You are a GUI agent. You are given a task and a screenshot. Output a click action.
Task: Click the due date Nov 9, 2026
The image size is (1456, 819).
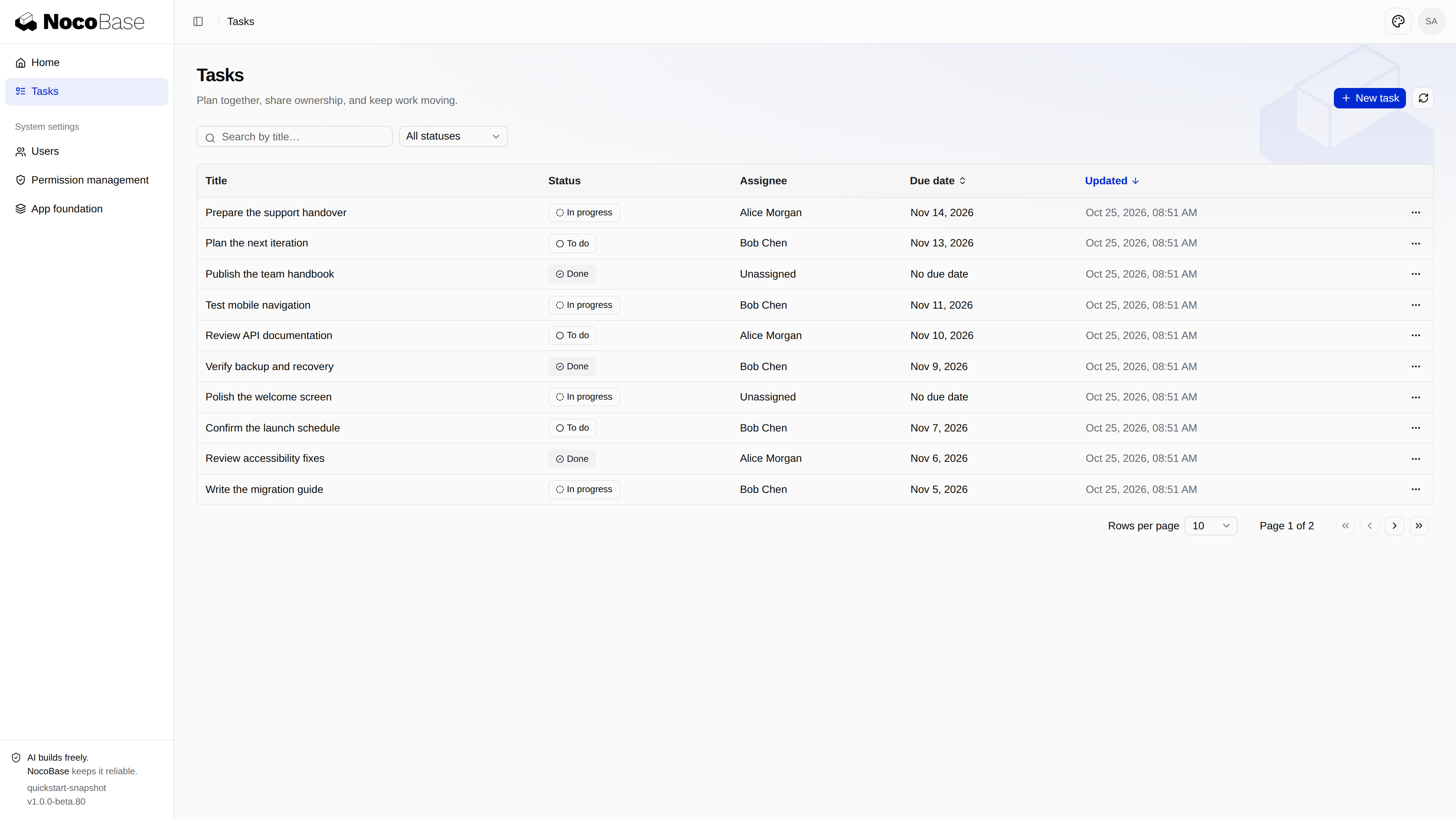tap(939, 366)
